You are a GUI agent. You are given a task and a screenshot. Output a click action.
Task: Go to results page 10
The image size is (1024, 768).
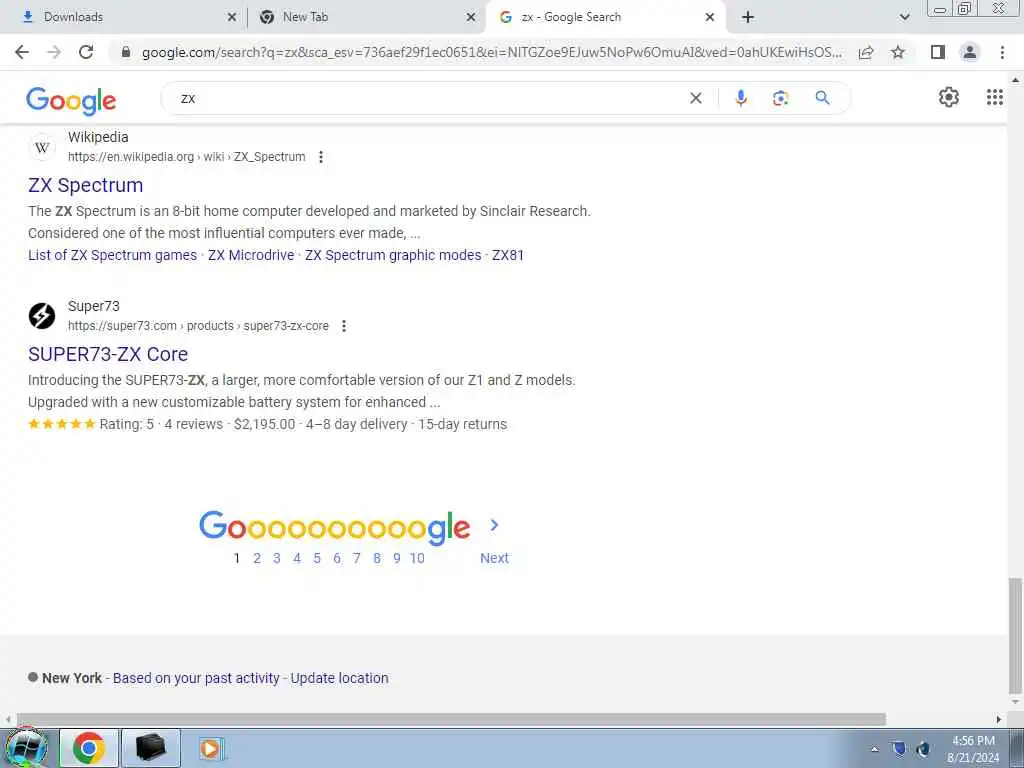[x=417, y=558]
